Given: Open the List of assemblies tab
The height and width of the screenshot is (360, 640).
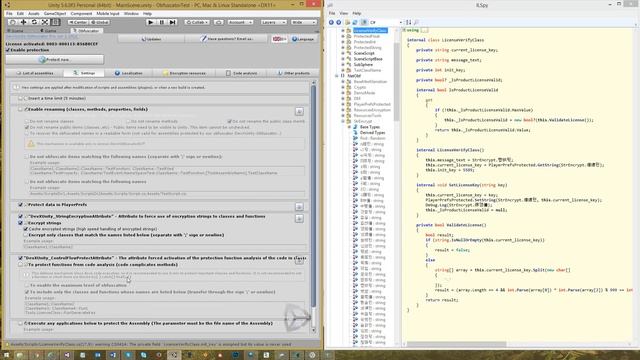Looking at the screenshot, I should (35, 73).
